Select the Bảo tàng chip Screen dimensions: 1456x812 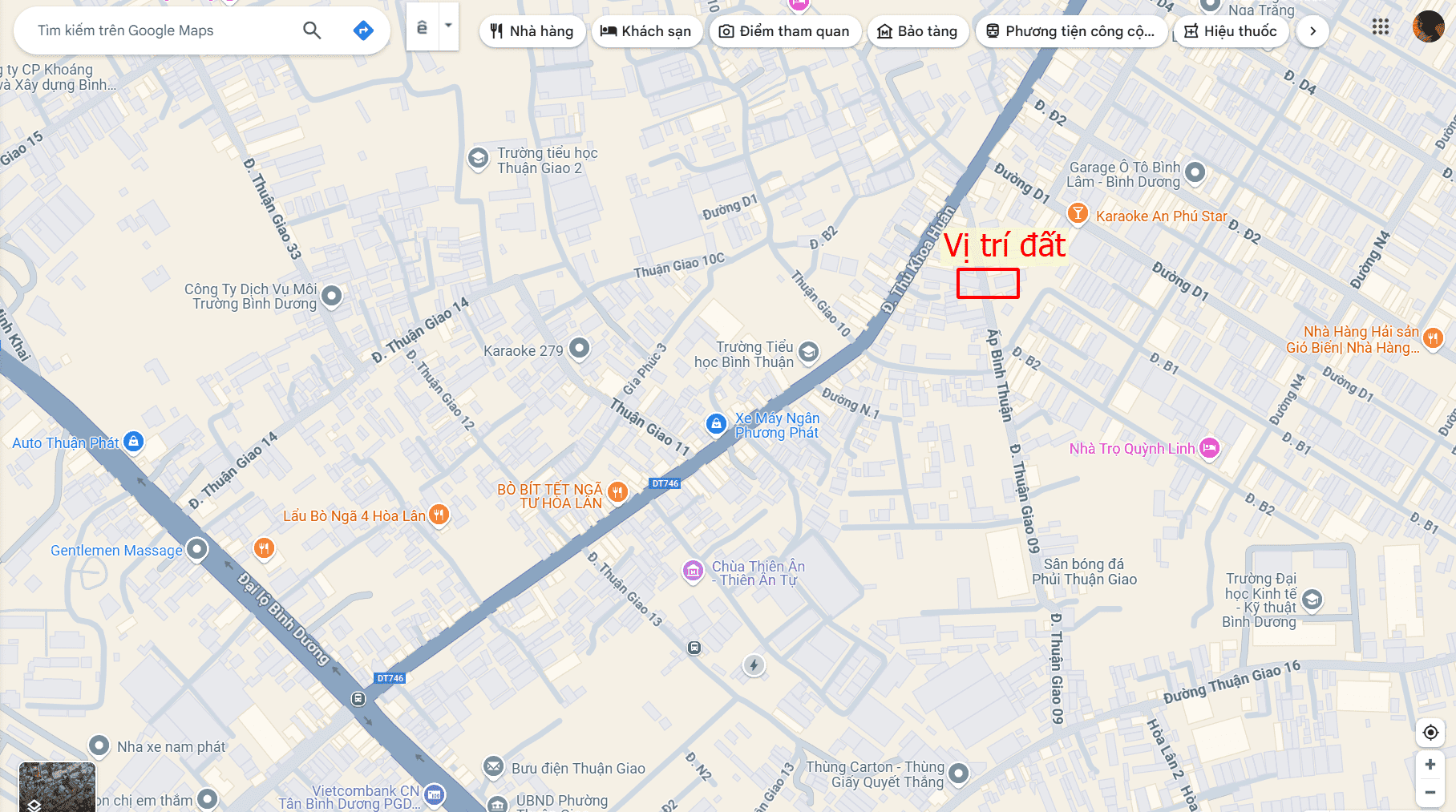click(918, 31)
